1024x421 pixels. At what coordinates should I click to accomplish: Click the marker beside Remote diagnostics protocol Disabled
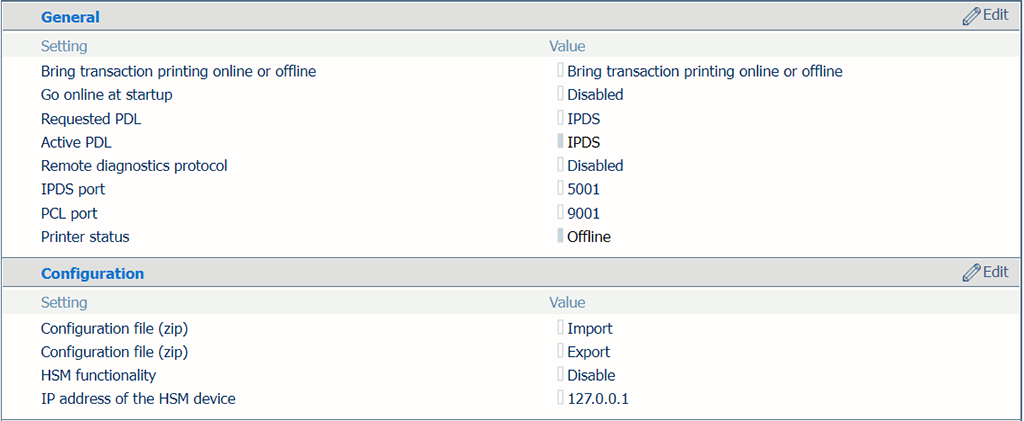tap(560, 165)
